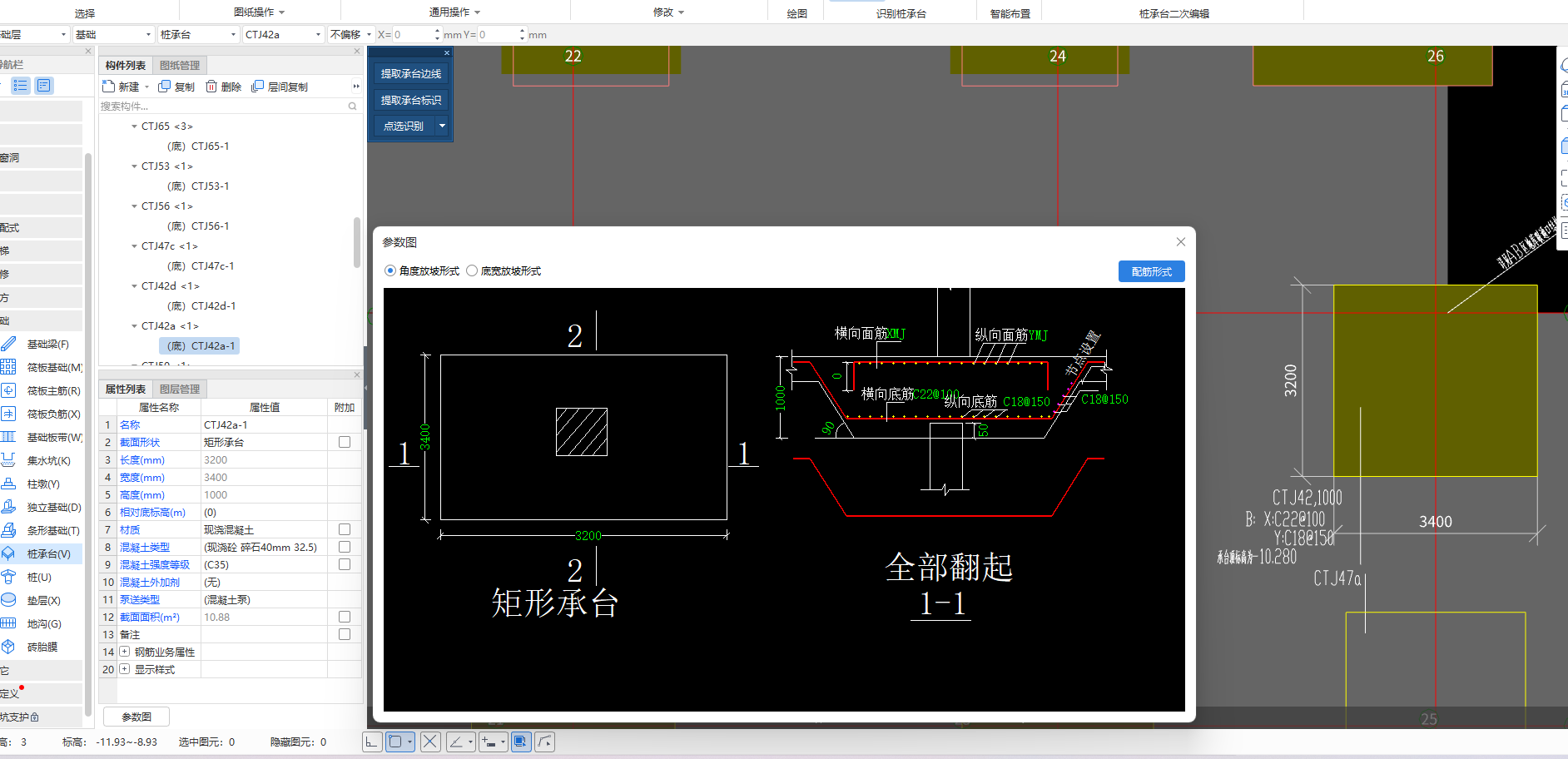
Task: Click the 新建 new component icon
Action: point(108,87)
